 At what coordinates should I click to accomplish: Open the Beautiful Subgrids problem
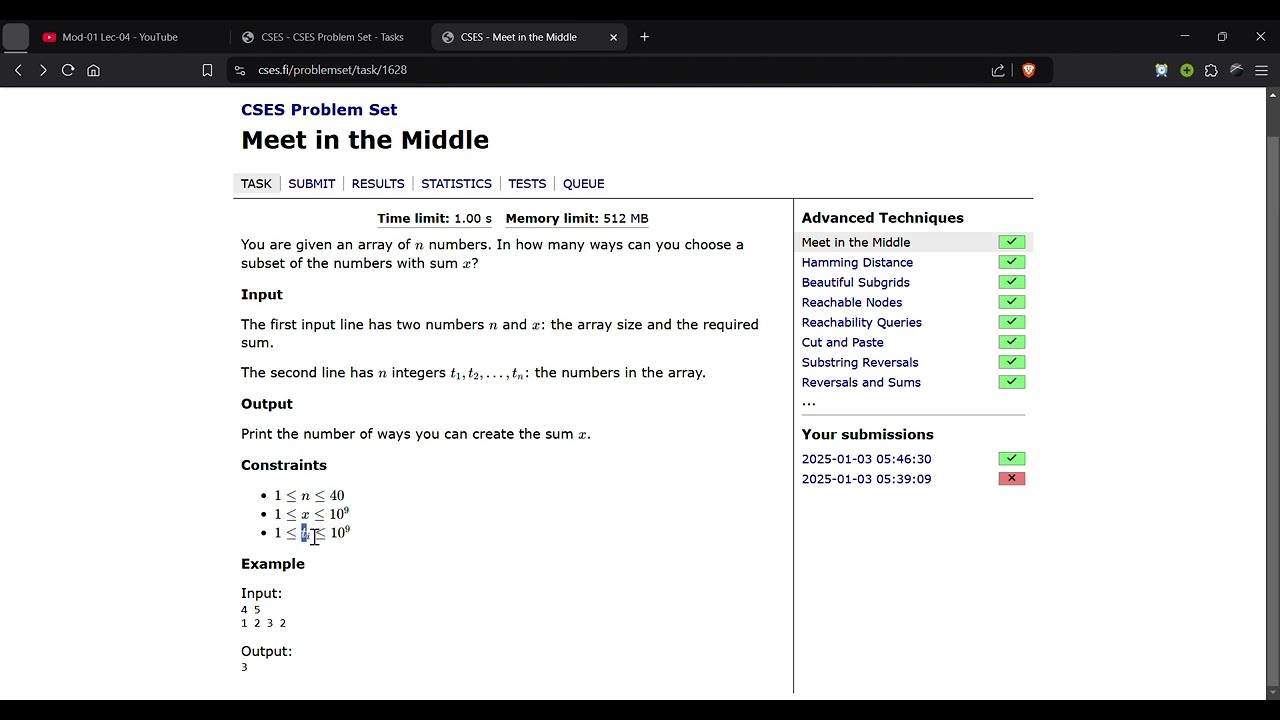click(855, 282)
